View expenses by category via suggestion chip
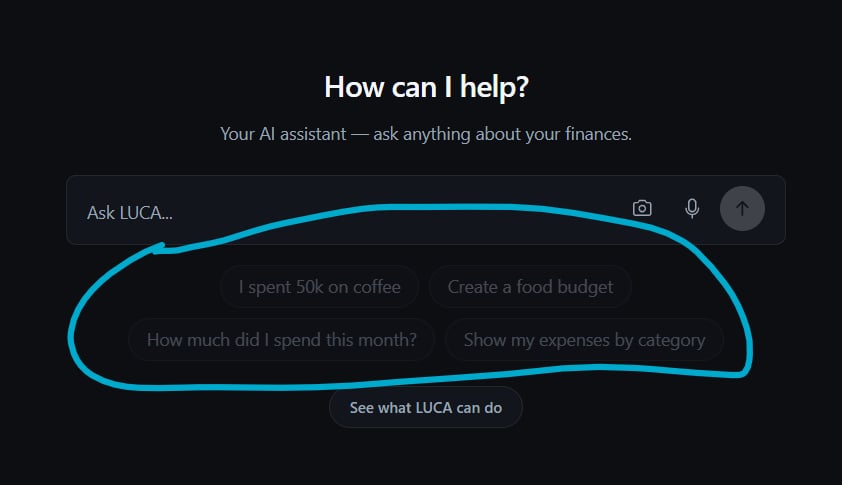The height and width of the screenshot is (485, 842). point(584,339)
